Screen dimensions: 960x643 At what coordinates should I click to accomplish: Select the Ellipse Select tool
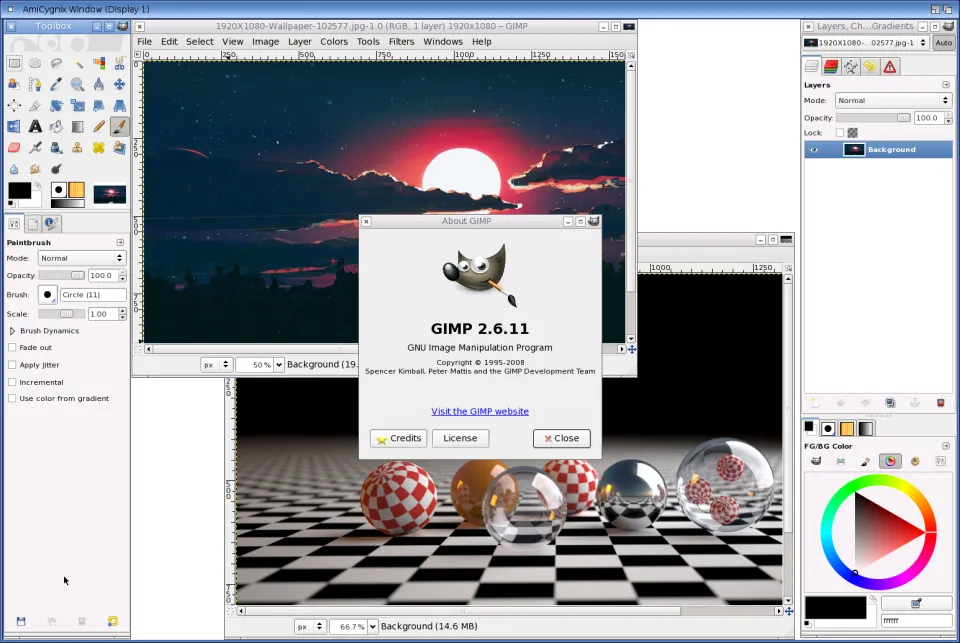click(35, 64)
